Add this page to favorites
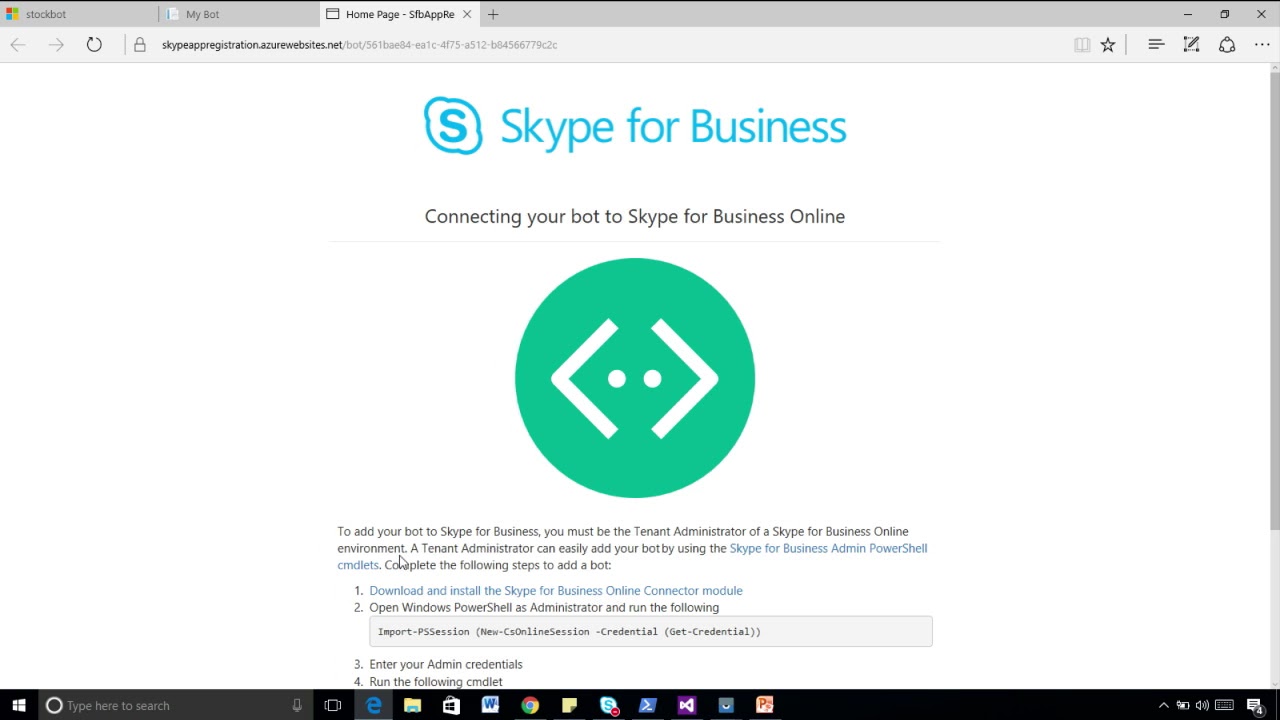The width and height of the screenshot is (1280, 720). pyautogui.click(x=1108, y=45)
